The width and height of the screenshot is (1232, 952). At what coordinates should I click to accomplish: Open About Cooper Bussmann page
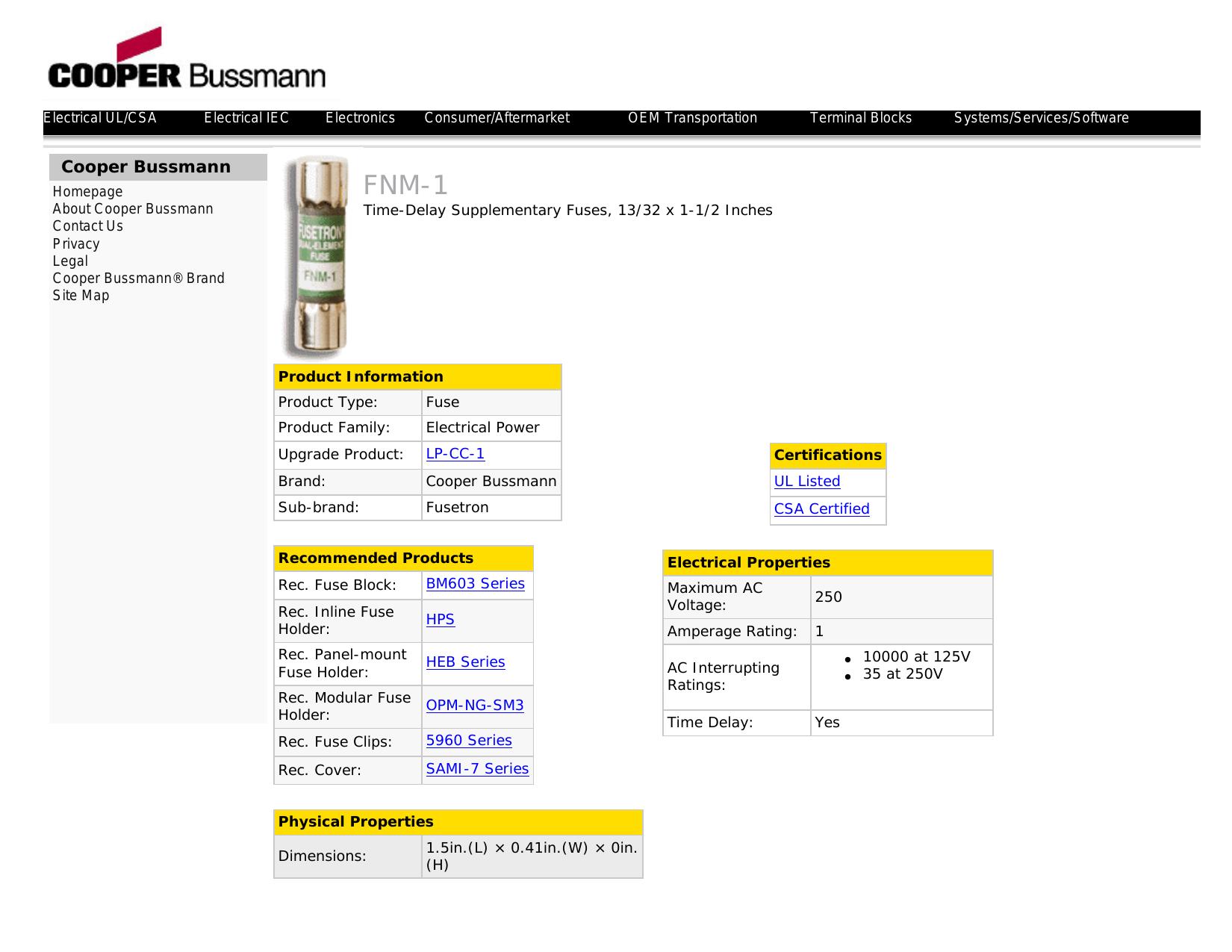(x=133, y=209)
